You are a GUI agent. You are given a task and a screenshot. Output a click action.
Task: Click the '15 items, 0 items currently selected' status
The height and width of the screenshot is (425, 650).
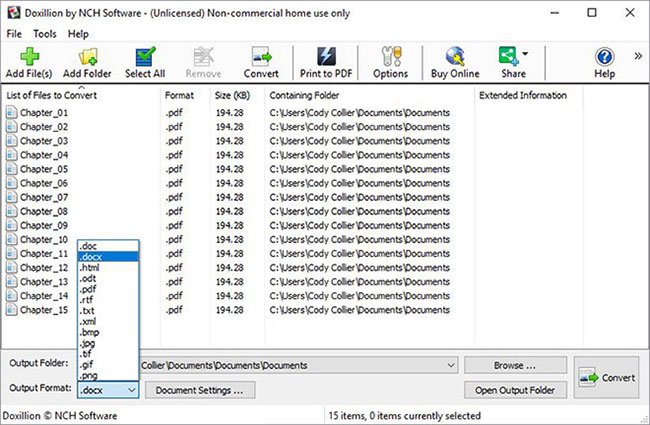tap(405, 415)
